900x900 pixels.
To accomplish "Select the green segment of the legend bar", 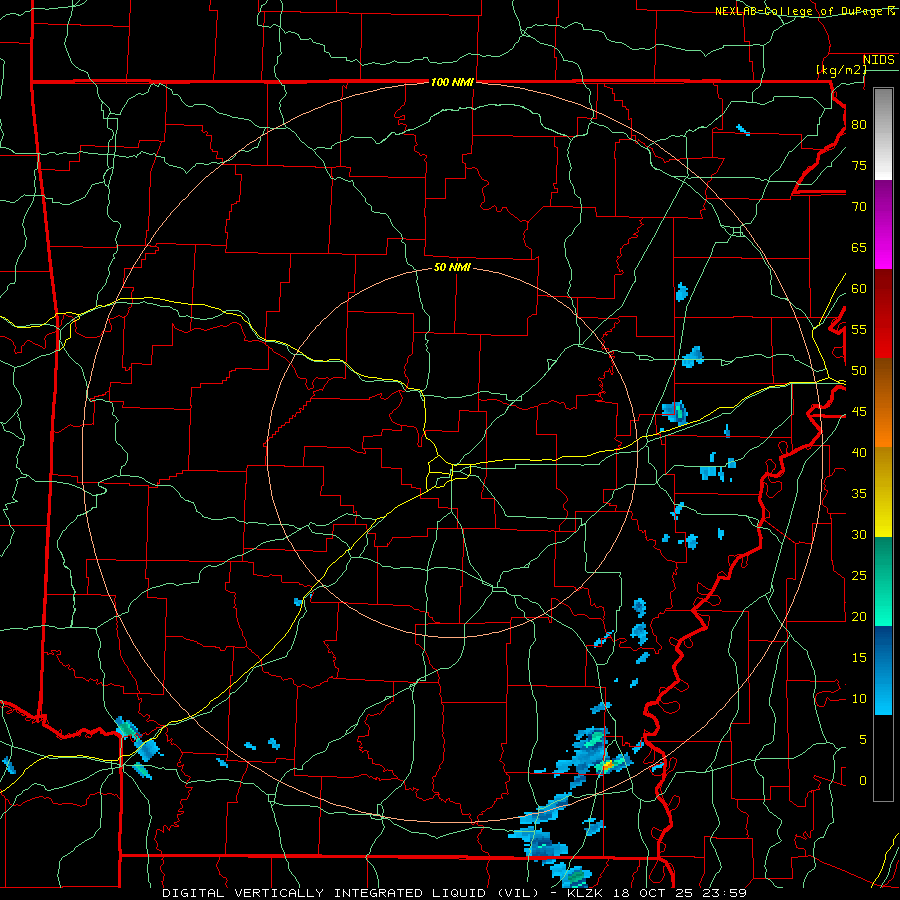I will pos(883,581).
